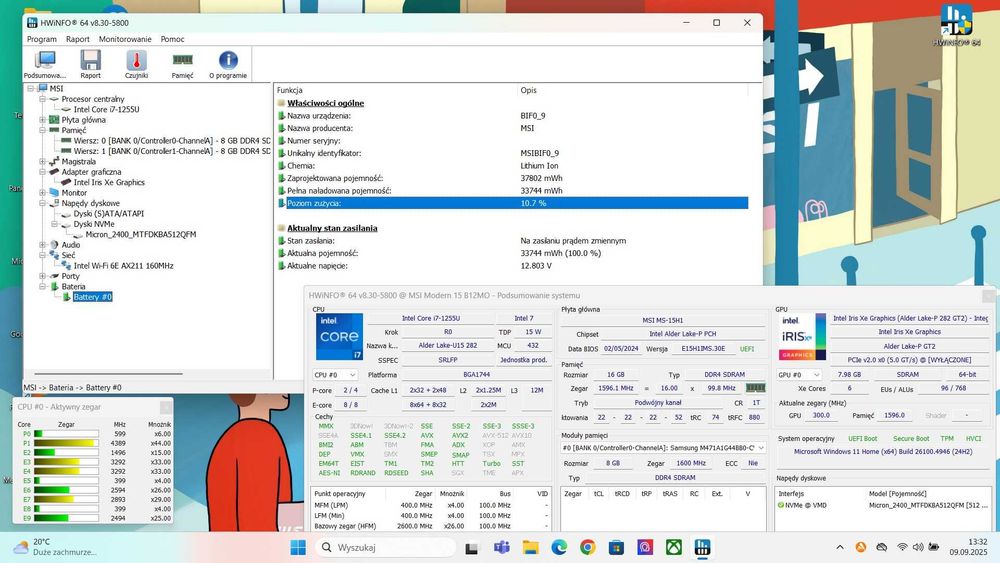Select Micron_2400_MTFDKBA512QFM drive in tree
This screenshot has width=1000, height=563.
coord(141,235)
